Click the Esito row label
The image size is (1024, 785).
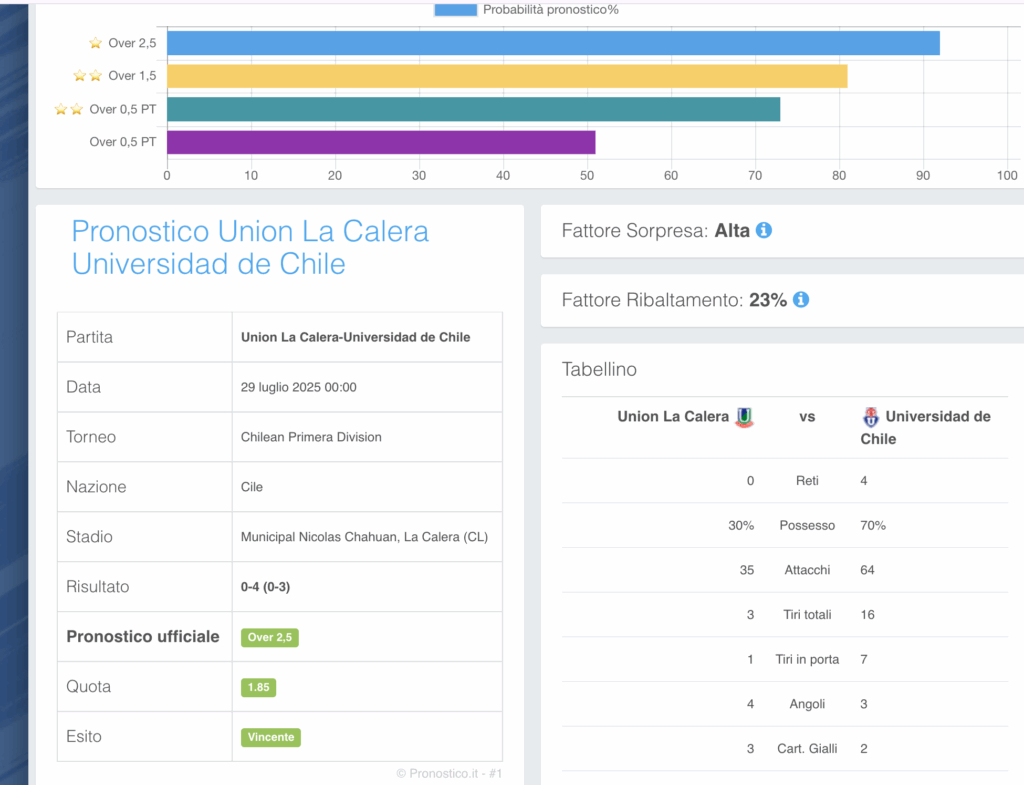(84, 737)
